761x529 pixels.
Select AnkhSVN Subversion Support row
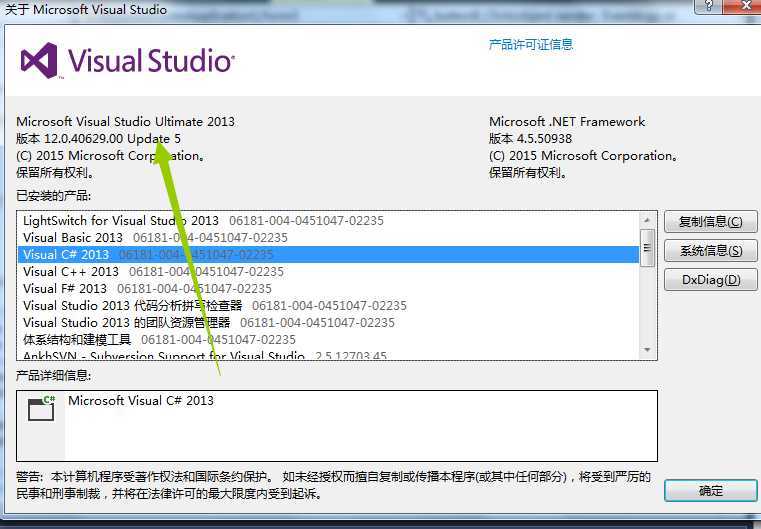point(328,354)
